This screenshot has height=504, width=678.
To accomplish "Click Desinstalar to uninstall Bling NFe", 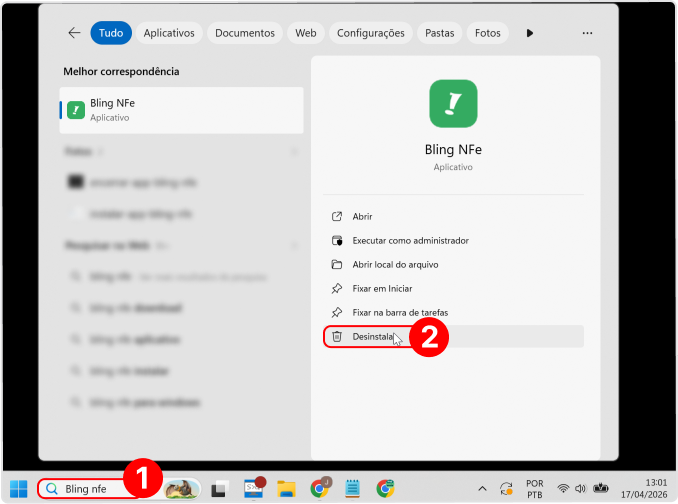I will [x=453, y=336].
